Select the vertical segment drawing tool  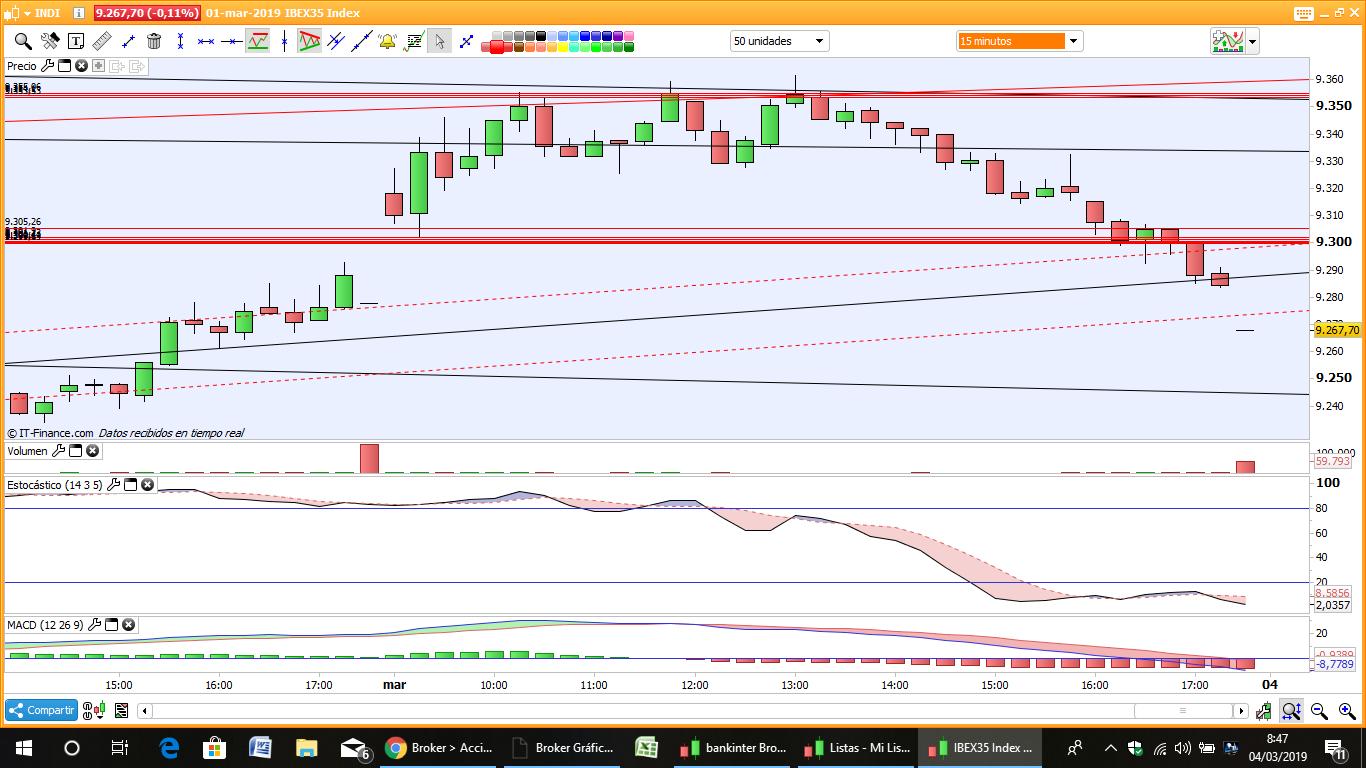click(x=180, y=41)
